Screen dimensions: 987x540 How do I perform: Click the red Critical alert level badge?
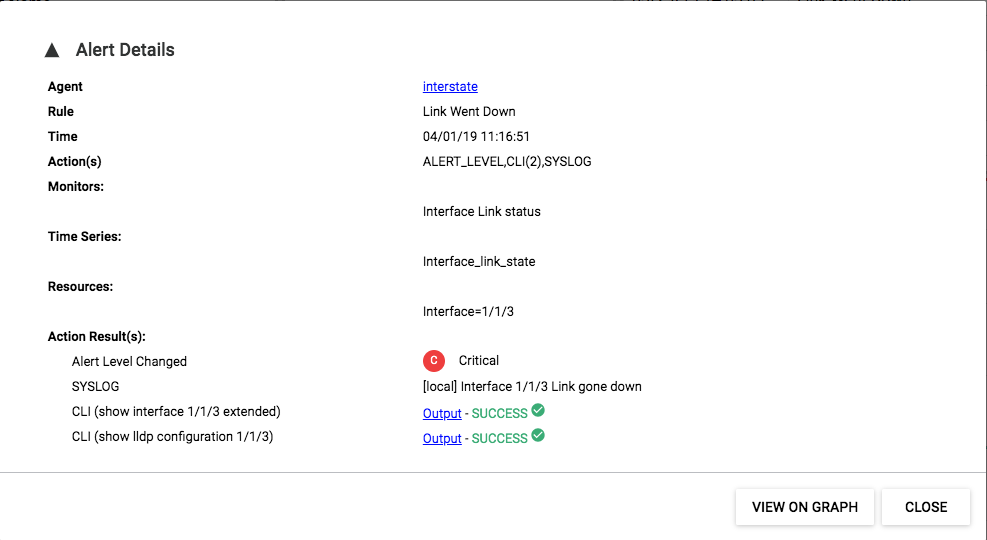[x=434, y=361]
